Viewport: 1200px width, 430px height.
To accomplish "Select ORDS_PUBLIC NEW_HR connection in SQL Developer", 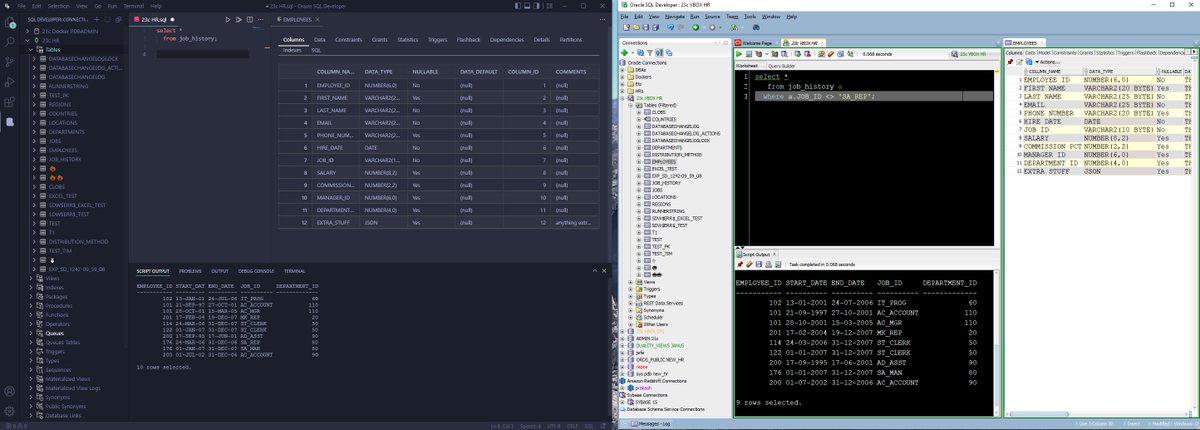I will coord(658,359).
